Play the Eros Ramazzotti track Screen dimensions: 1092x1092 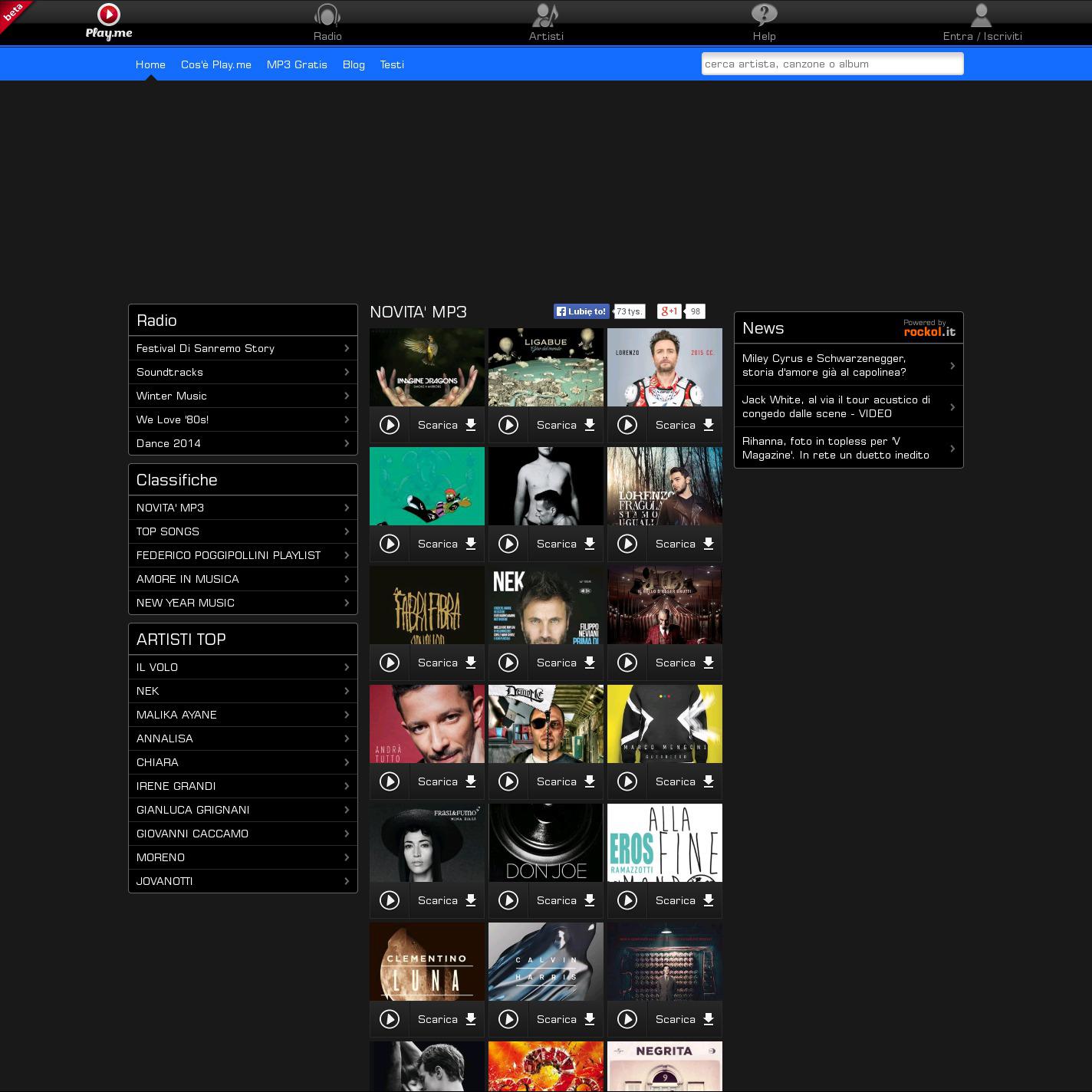627,900
